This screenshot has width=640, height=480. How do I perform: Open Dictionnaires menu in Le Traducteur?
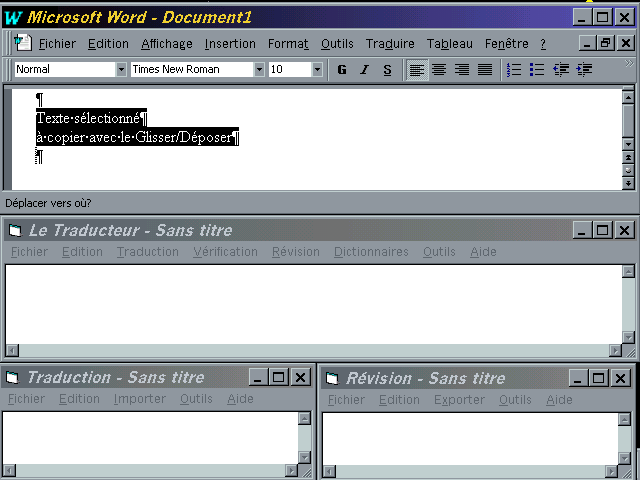point(371,252)
